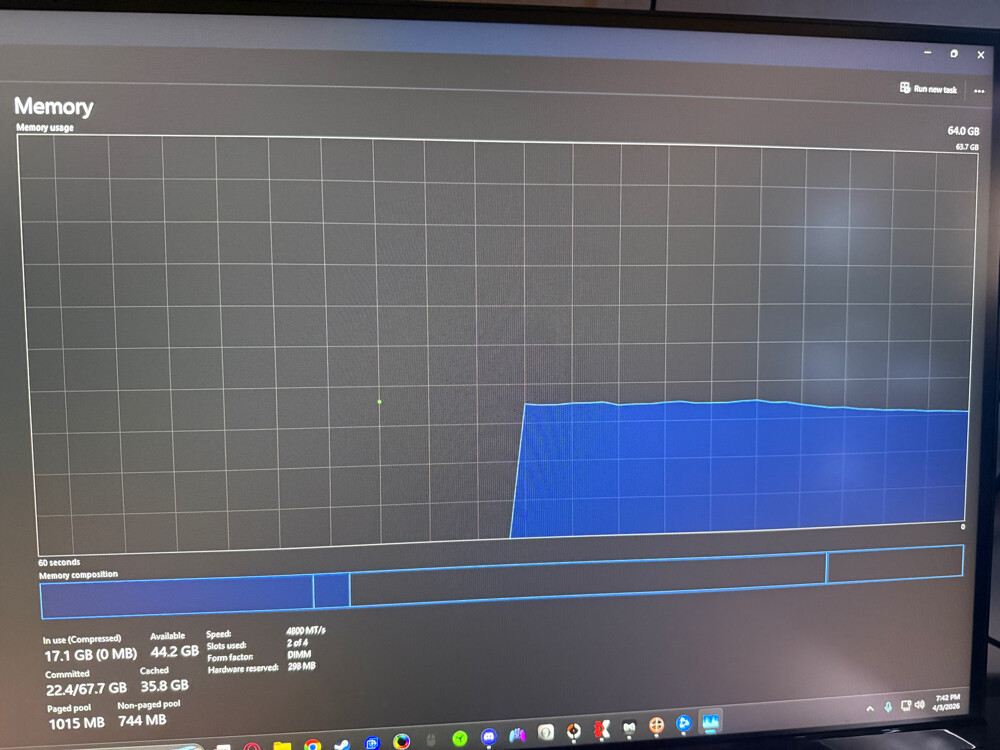
Task: Click the 22.4/67.7 GB committed value
Action: click(x=86, y=689)
